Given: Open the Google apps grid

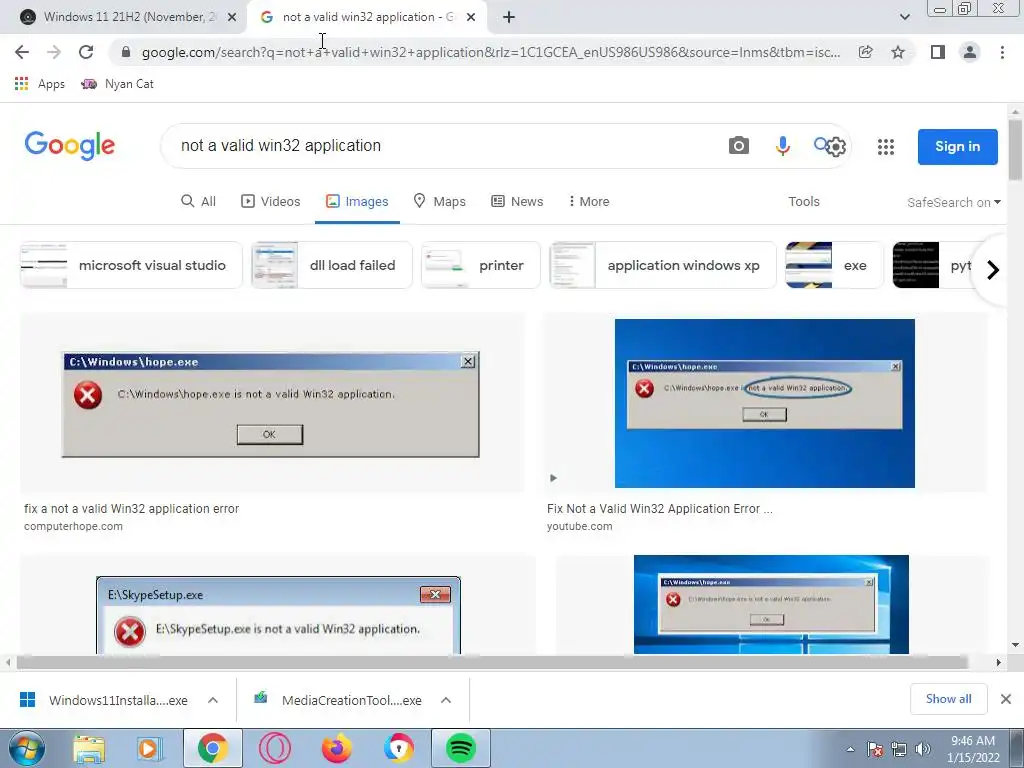Looking at the screenshot, I should pyautogui.click(x=886, y=147).
